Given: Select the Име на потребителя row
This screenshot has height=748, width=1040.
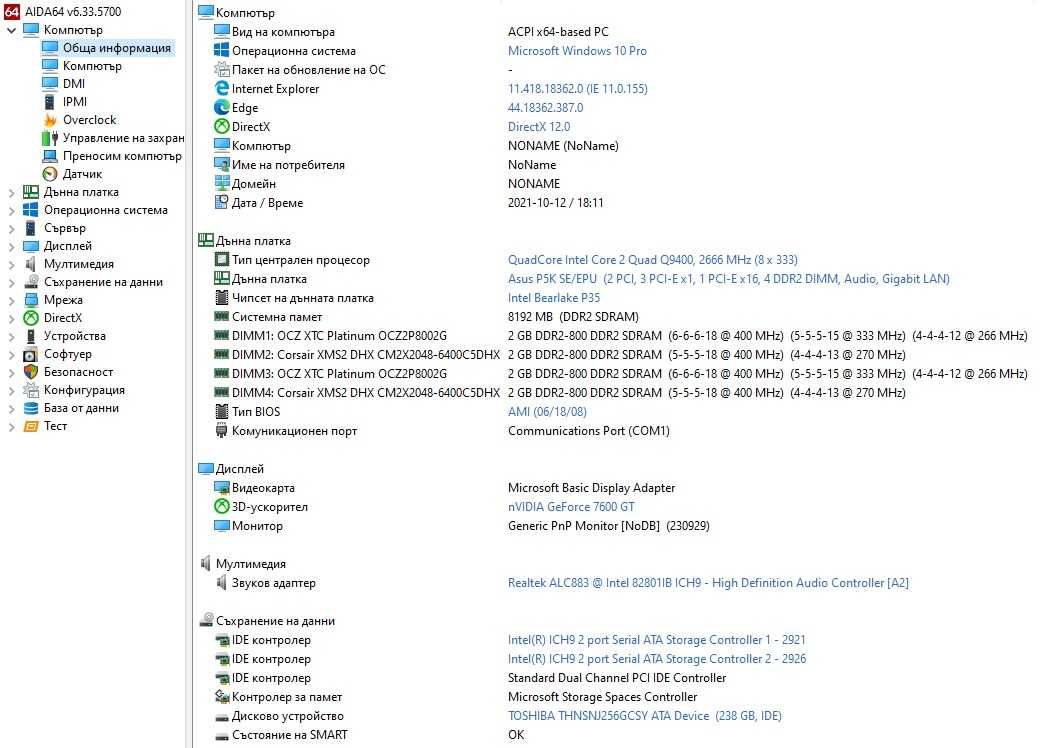Looking at the screenshot, I should tap(384, 165).
